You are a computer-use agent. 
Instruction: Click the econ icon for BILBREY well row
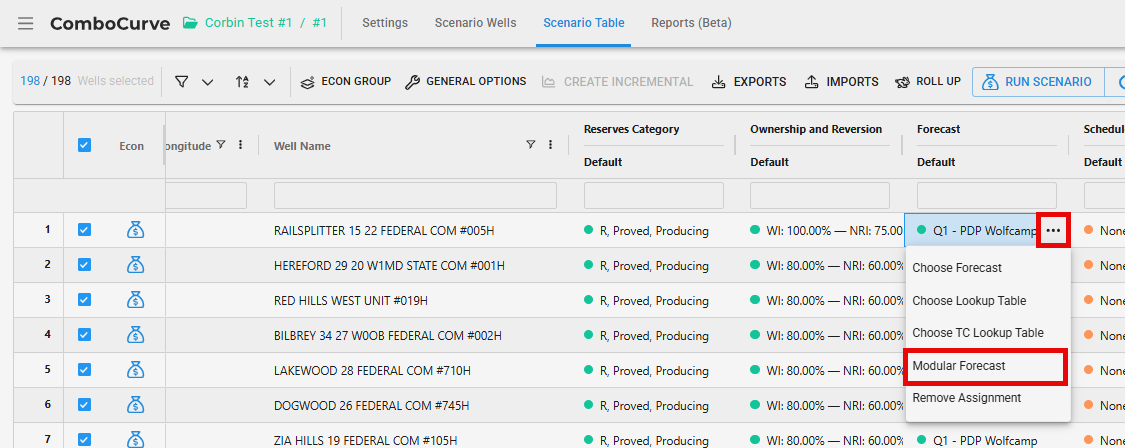135,335
